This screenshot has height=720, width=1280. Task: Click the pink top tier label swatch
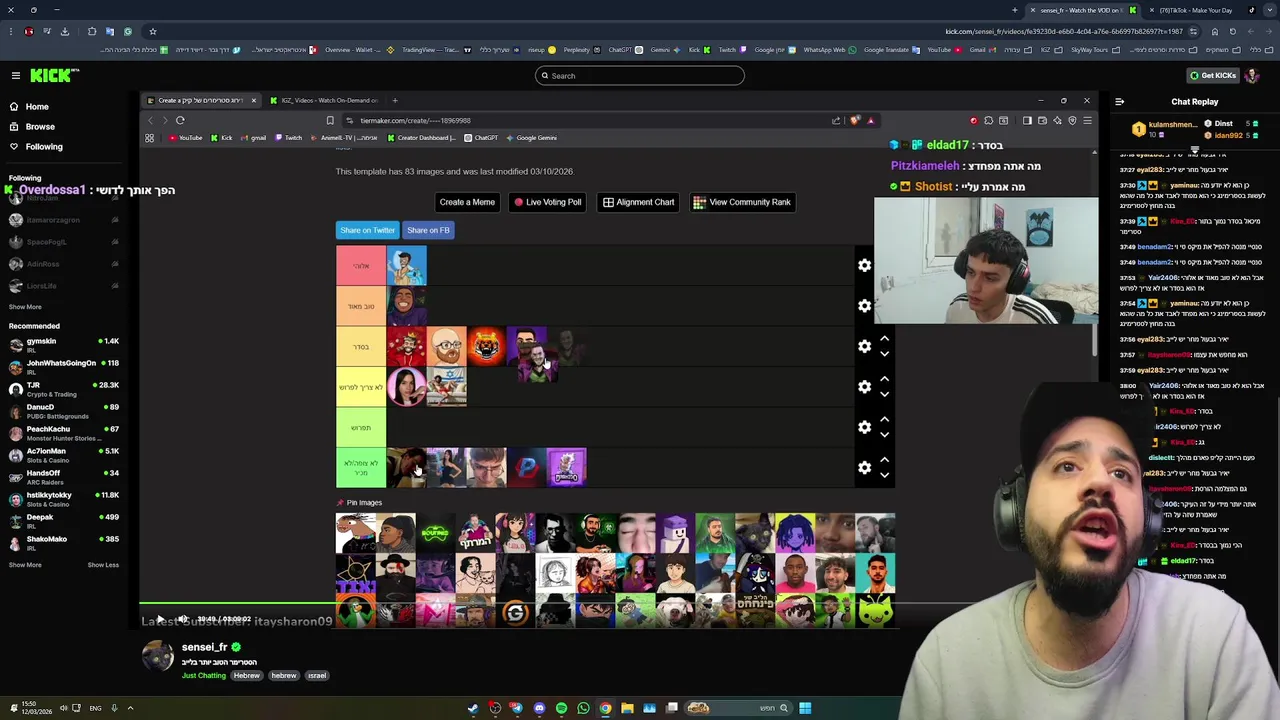(361, 265)
